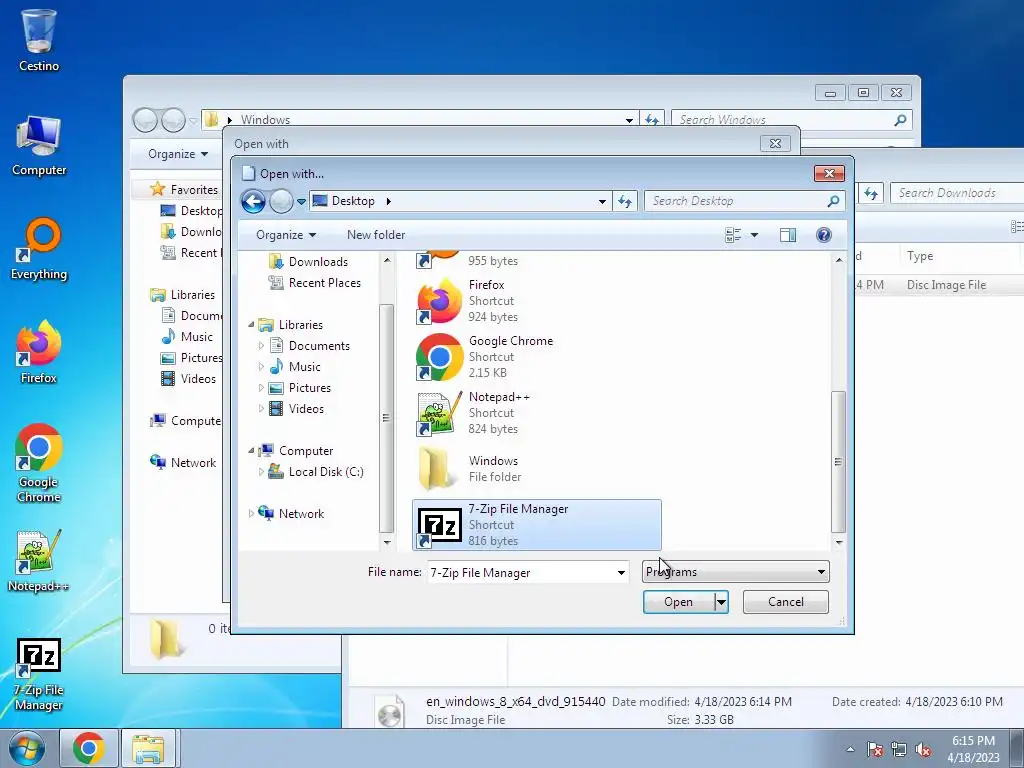Click the network icon in system tray

[899, 749]
